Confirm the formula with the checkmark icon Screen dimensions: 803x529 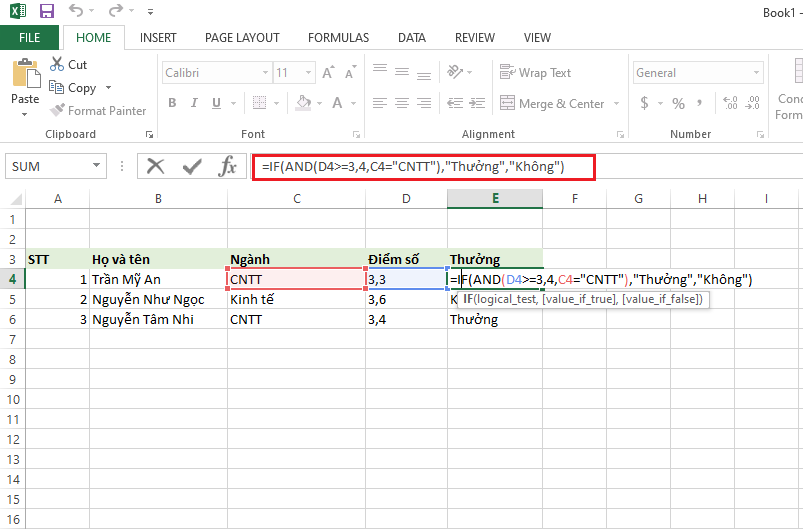pos(192,166)
